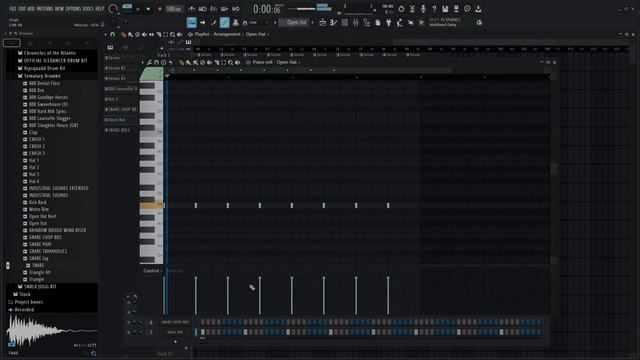Open the FILE menu

(x=13, y=9)
